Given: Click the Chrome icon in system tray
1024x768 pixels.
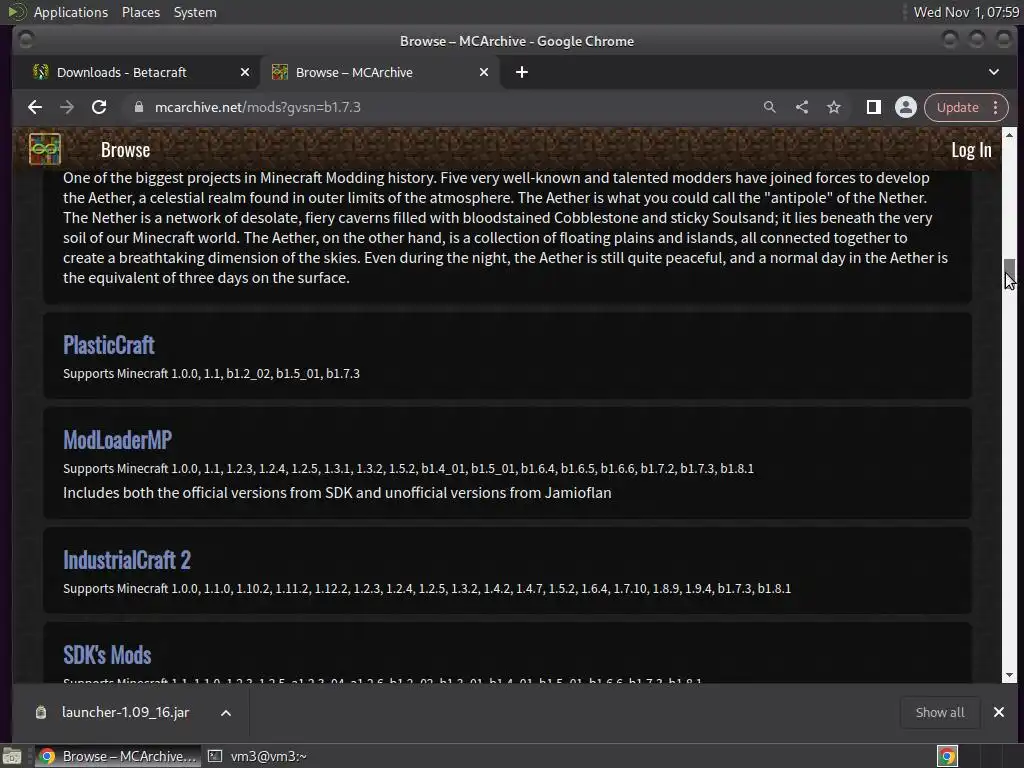Looking at the screenshot, I should (x=947, y=756).
